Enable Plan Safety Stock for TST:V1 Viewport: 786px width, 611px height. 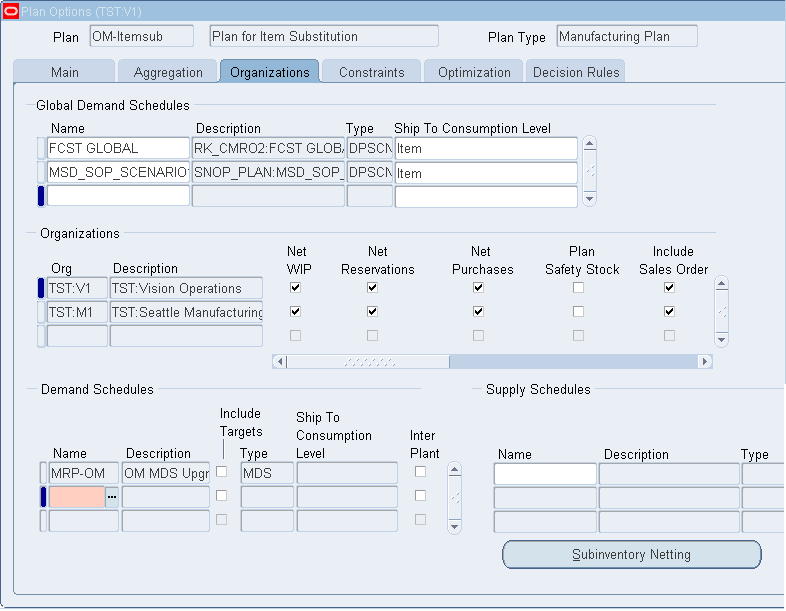578,288
